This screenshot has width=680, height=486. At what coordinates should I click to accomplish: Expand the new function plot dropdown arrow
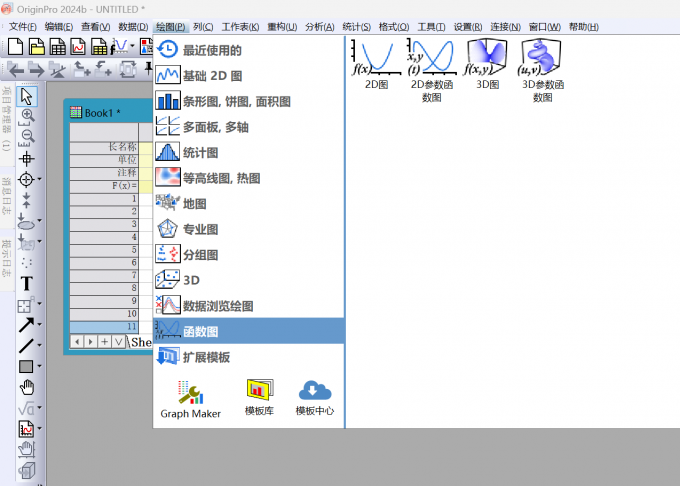[x=132, y=46]
